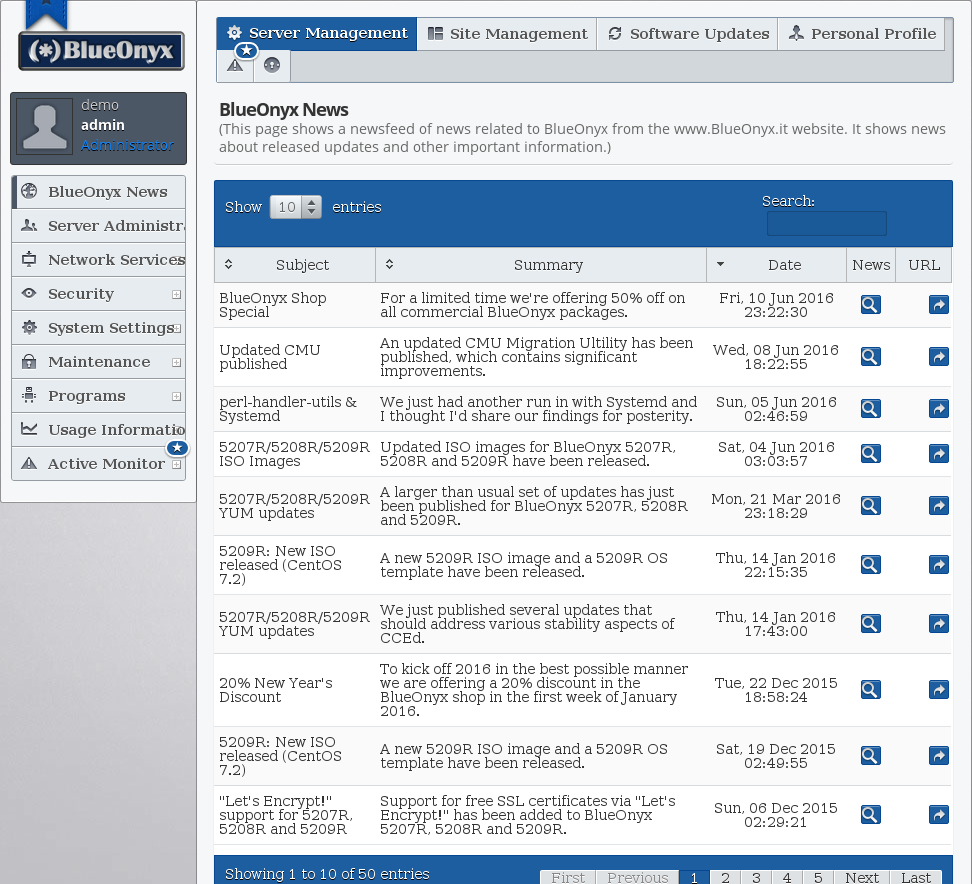This screenshot has height=884, width=972.
Task: Click the admin user avatar image
Action: 45,128
